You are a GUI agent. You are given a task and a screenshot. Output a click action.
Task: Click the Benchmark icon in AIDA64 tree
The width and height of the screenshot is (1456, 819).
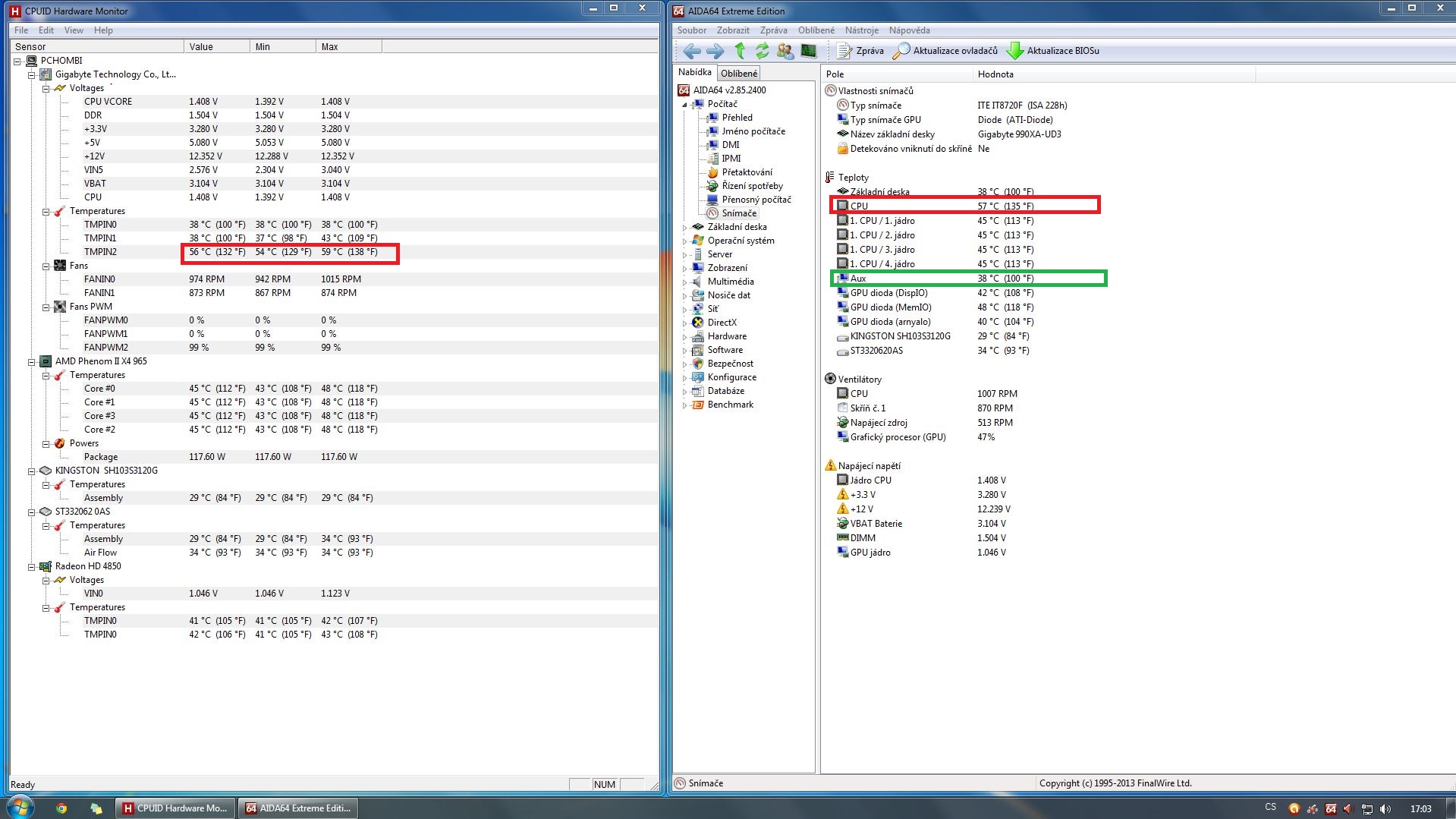(x=698, y=405)
